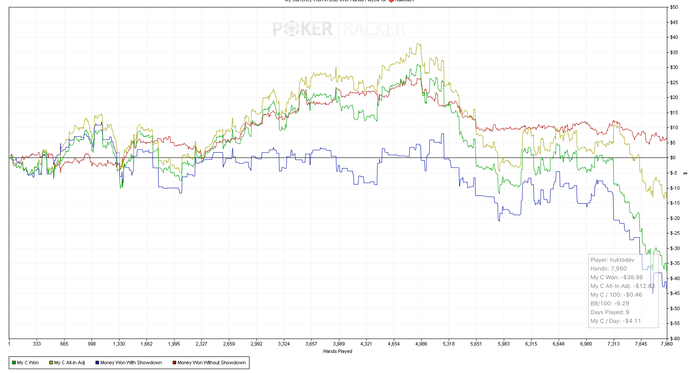The image size is (700, 373).
Task: Click the 7,313 tick on the x-axis
Action: (x=613, y=344)
